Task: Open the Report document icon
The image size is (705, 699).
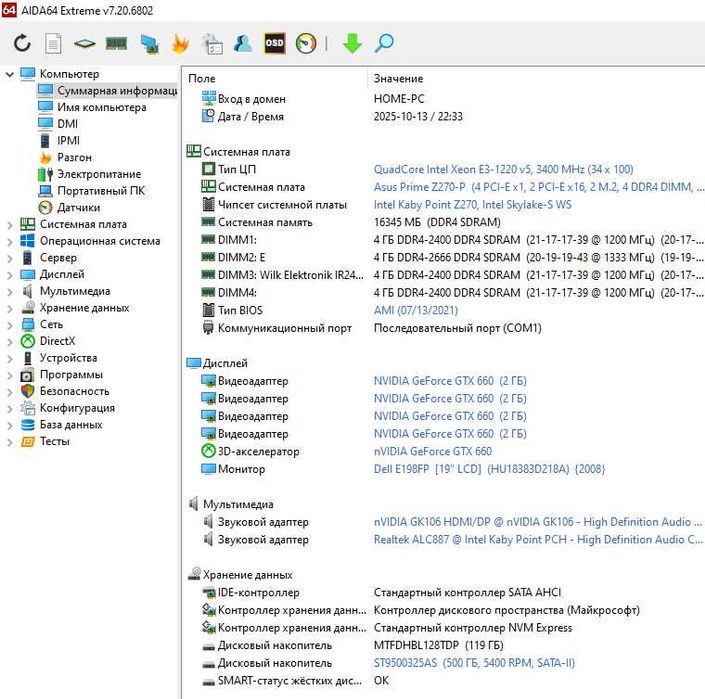Action: (x=53, y=44)
